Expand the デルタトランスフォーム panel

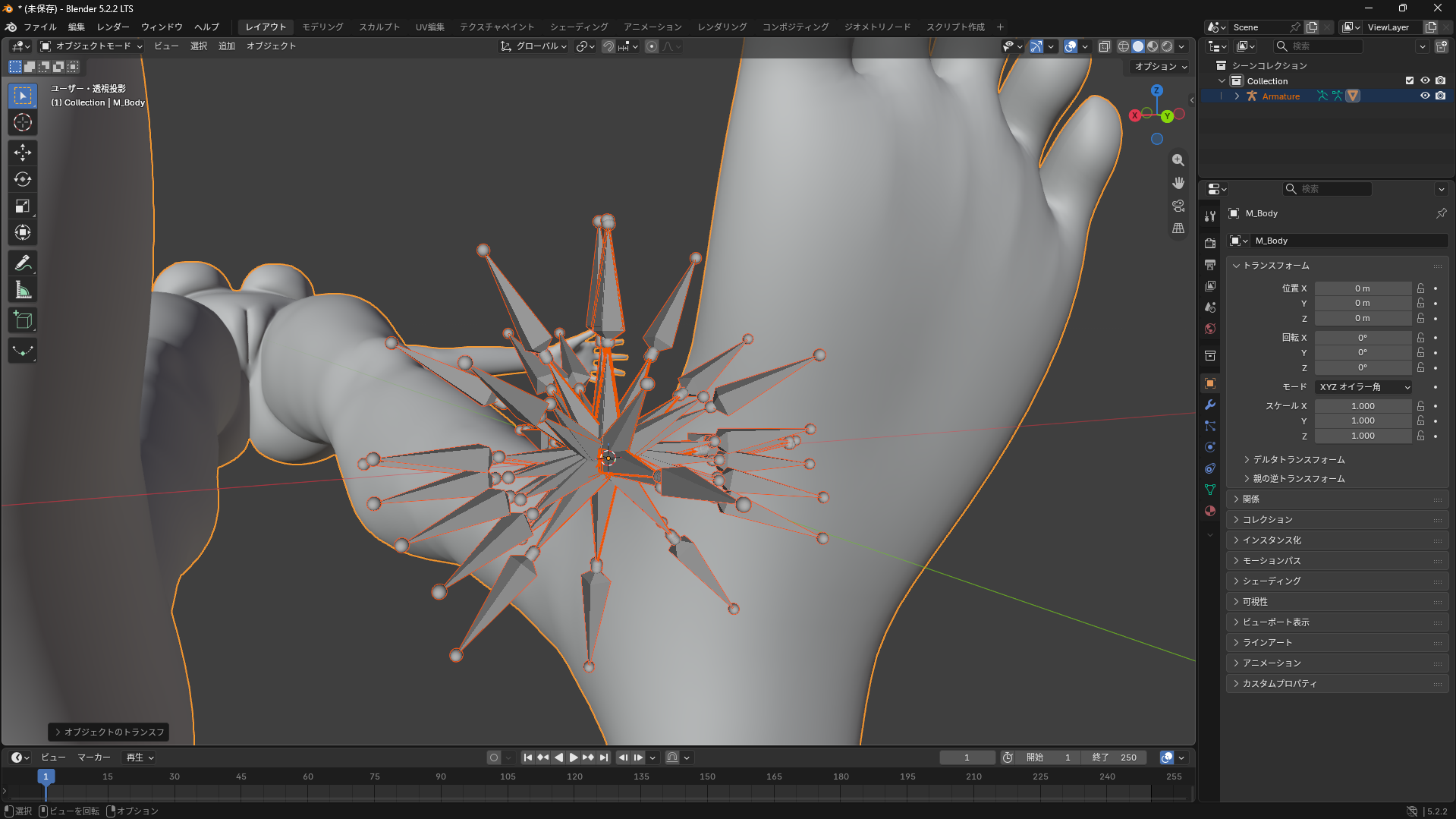click(1298, 460)
